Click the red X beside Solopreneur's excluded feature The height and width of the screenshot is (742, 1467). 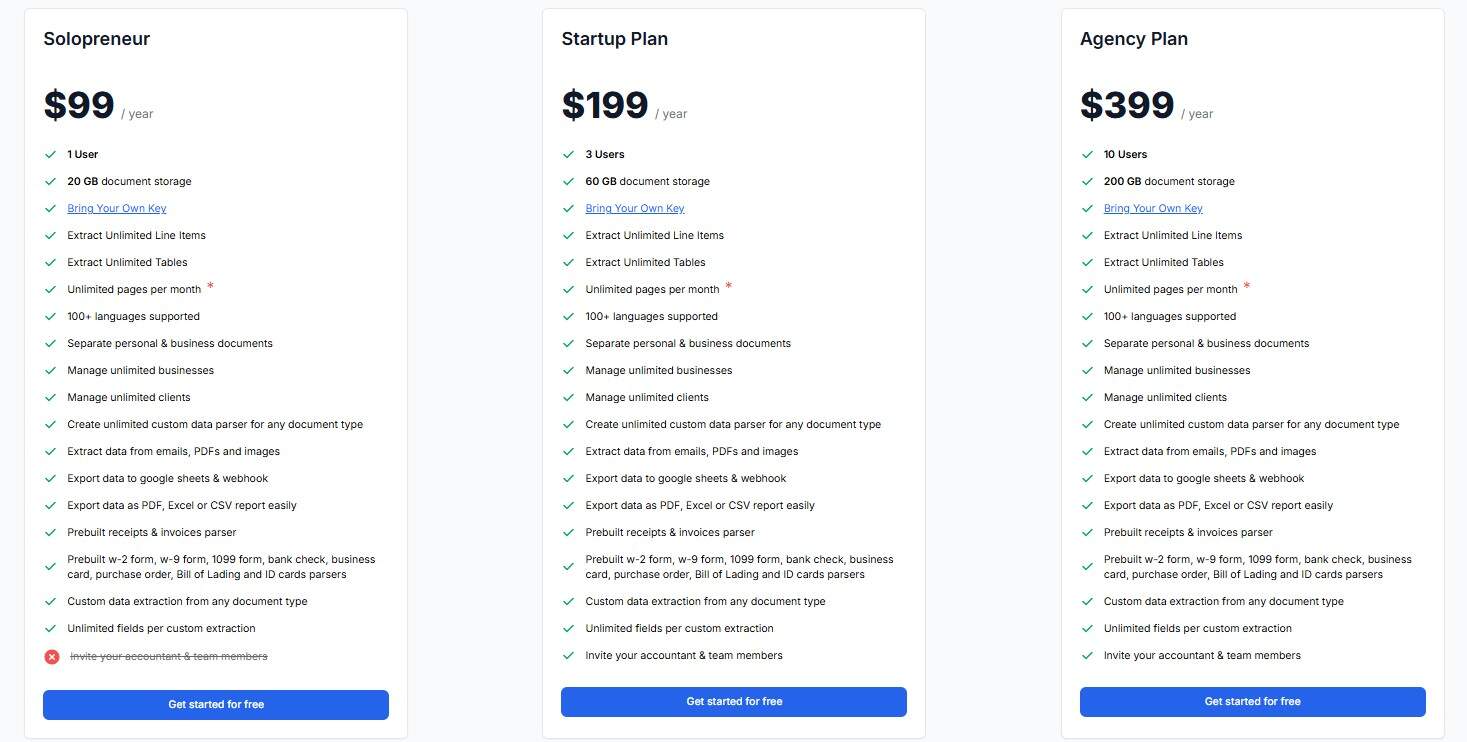(x=52, y=657)
